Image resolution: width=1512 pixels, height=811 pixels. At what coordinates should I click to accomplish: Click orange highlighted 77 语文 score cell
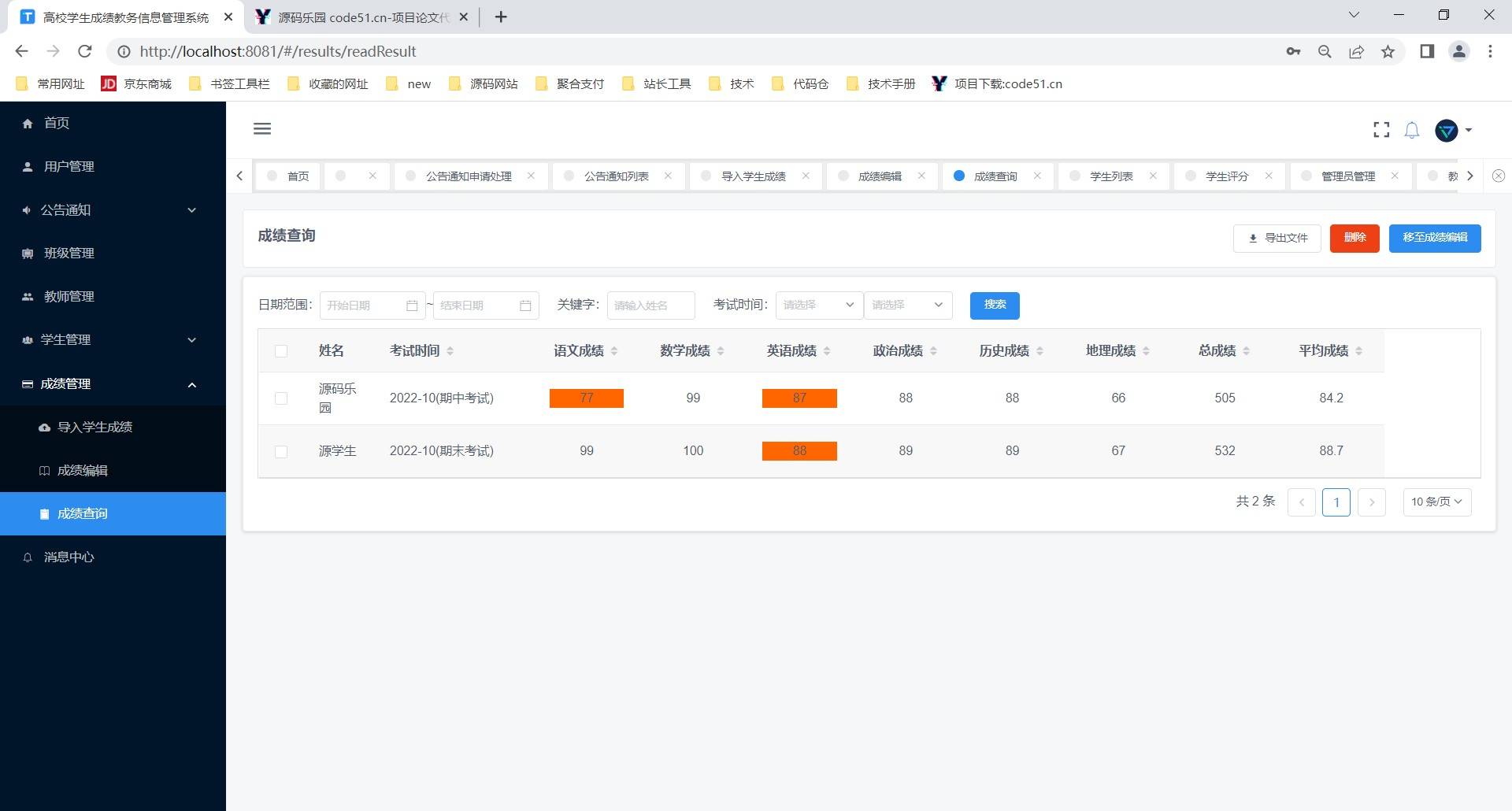tap(587, 398)
